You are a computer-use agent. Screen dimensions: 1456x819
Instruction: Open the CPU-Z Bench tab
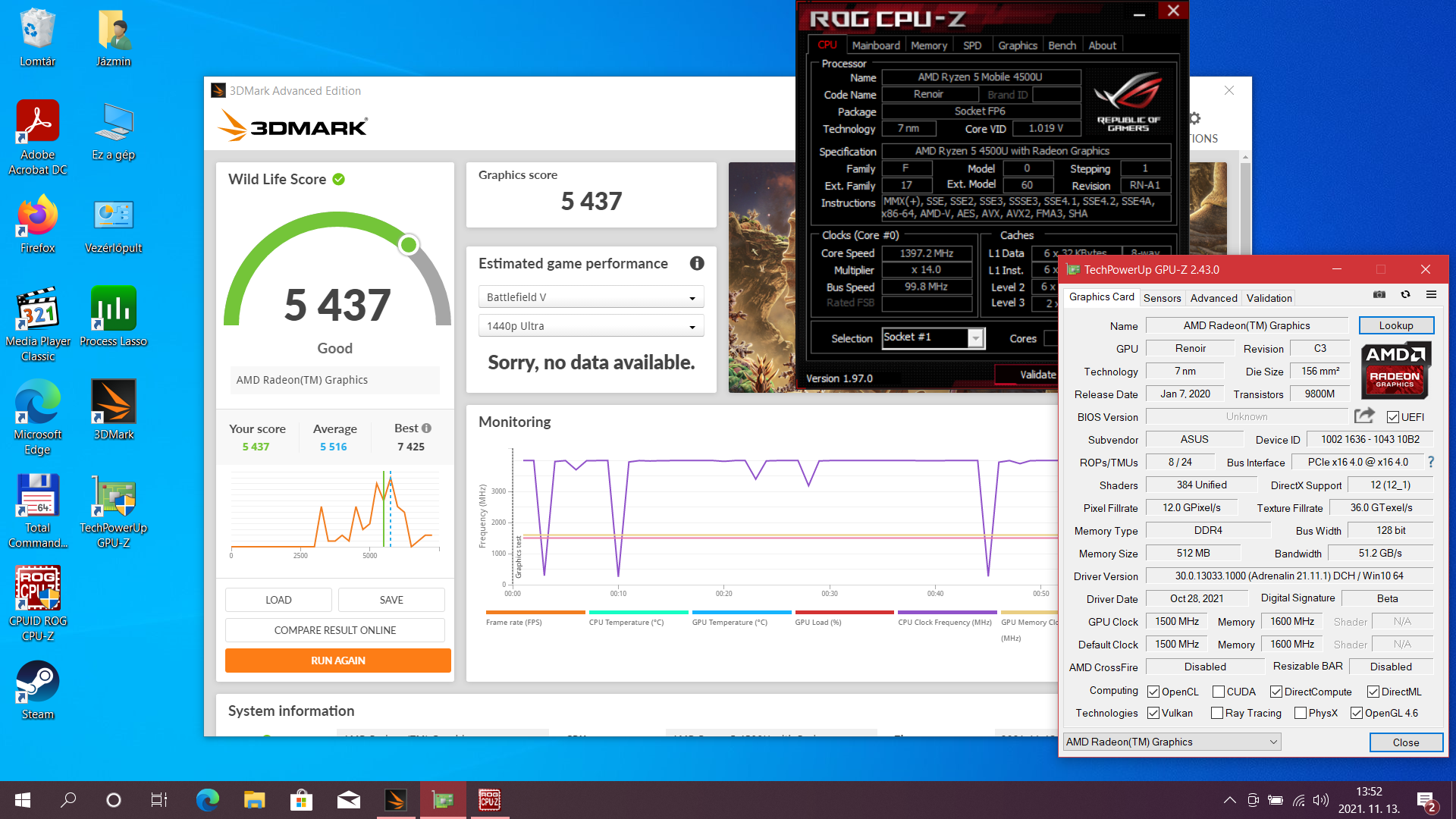(1062, 45)
